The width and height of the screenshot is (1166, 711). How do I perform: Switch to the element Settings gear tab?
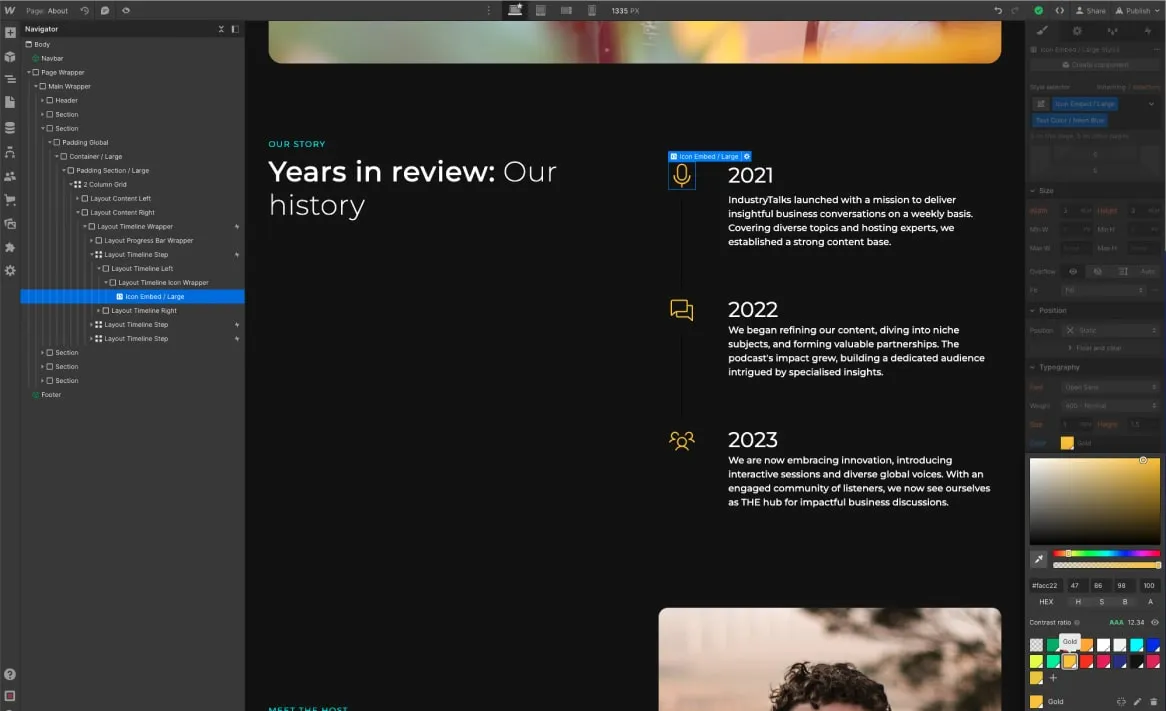coord(1077,30)
